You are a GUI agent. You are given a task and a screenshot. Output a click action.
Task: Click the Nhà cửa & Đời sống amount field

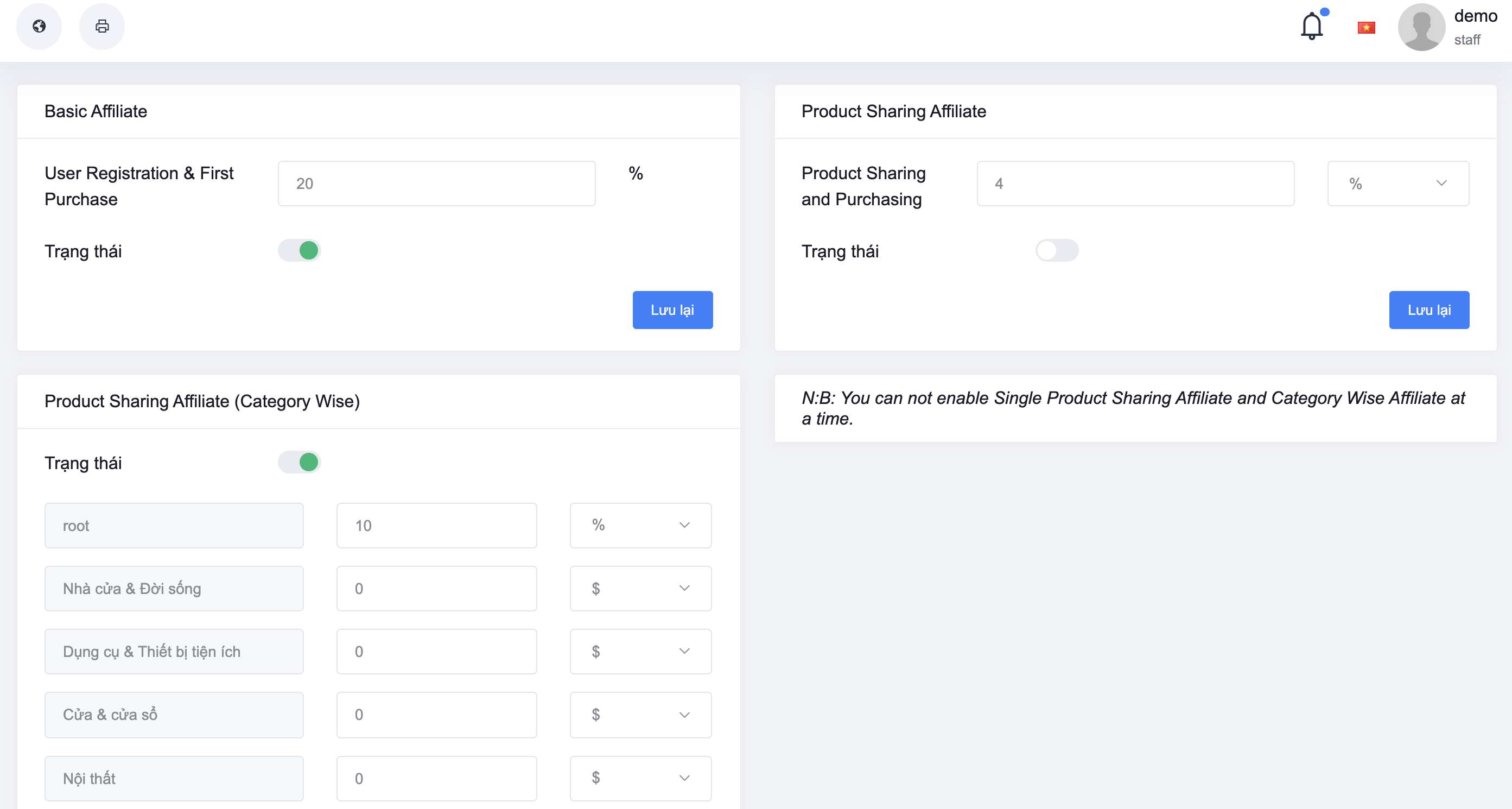(437, 588)
